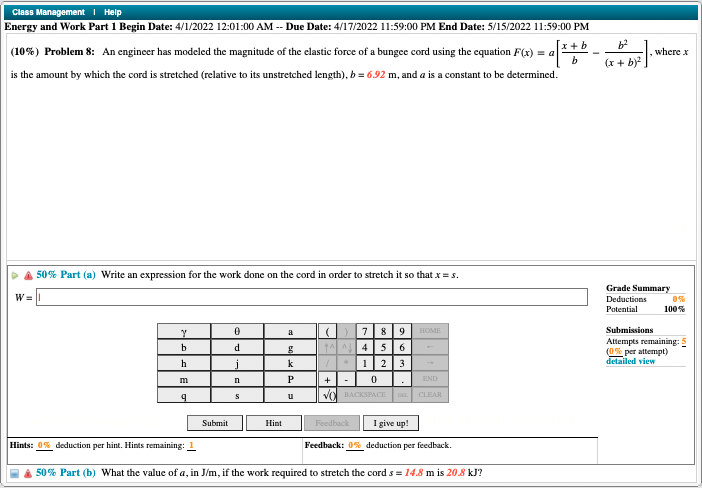The image size is (702, 488).
Task: Click the 50% Part (a) heading
Action: (66, 275)
